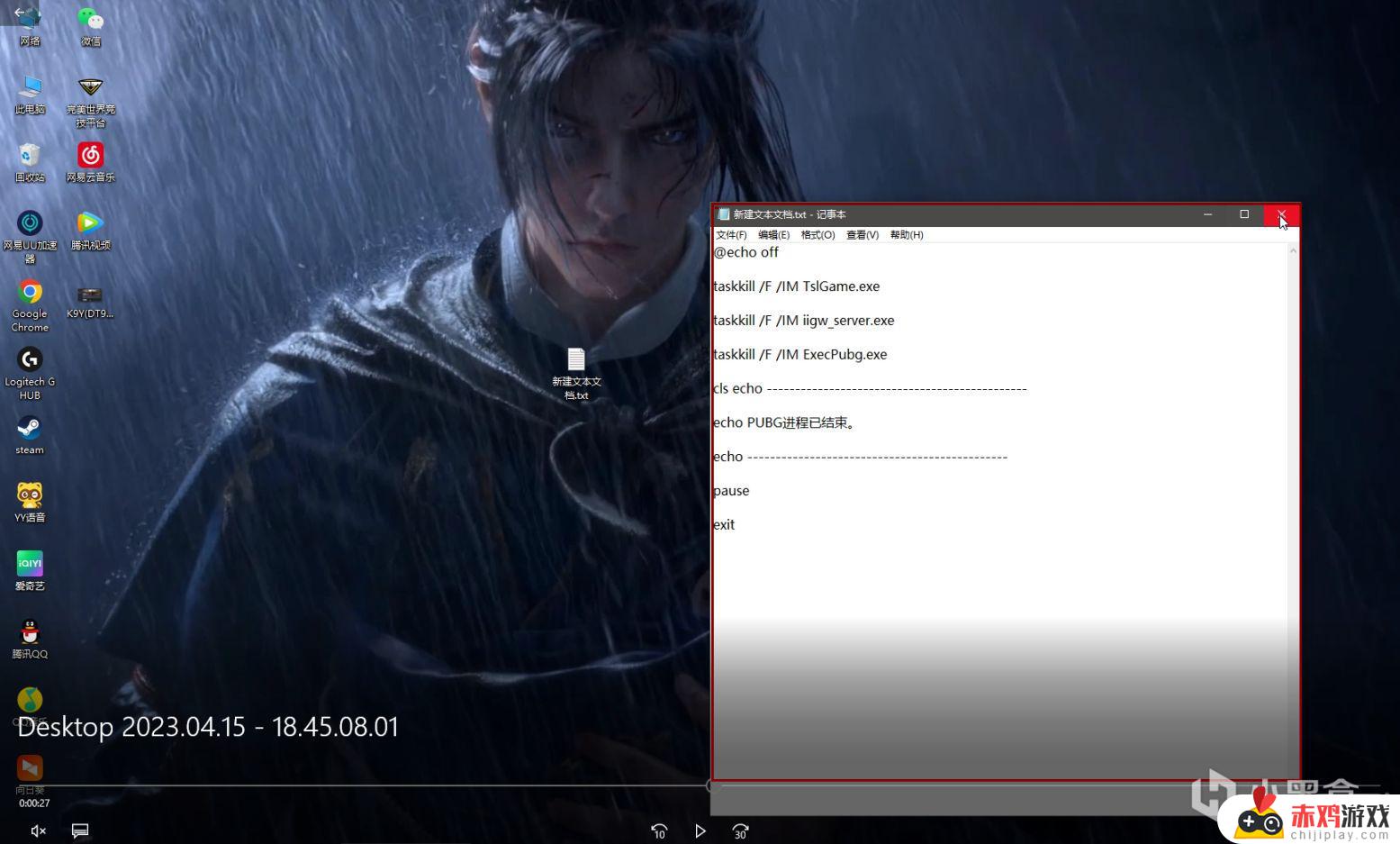Click the 'taskkill /F /IM ExecPubg.exe' line

[800, 355]
